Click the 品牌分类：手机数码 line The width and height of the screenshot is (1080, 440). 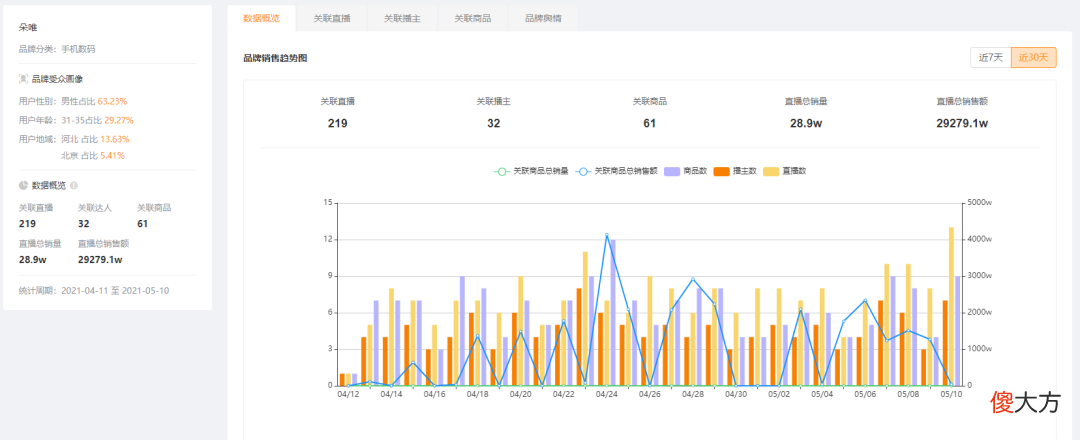[x=57, y=50]
